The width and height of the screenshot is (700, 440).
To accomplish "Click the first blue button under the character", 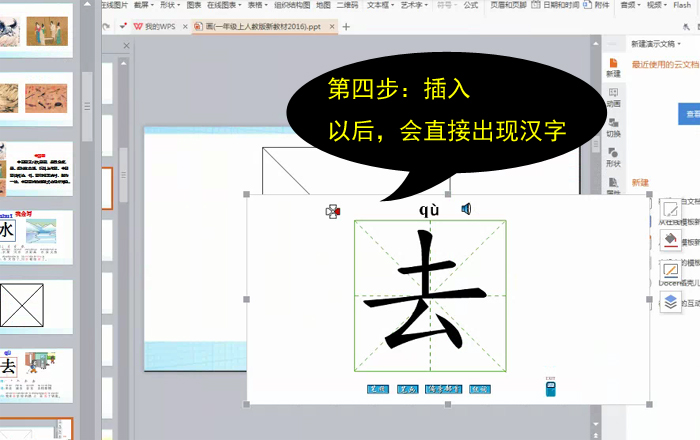I will (378, 389).
